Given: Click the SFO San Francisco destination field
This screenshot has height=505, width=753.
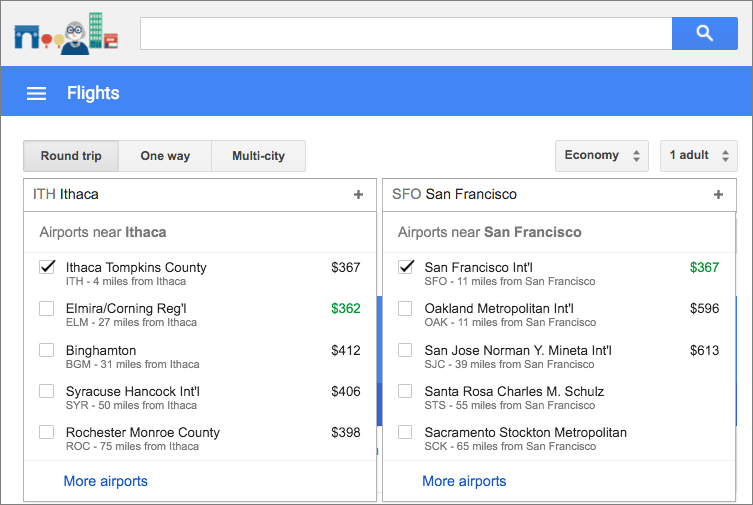Looking at the screenshot, I should click(559, 194).
